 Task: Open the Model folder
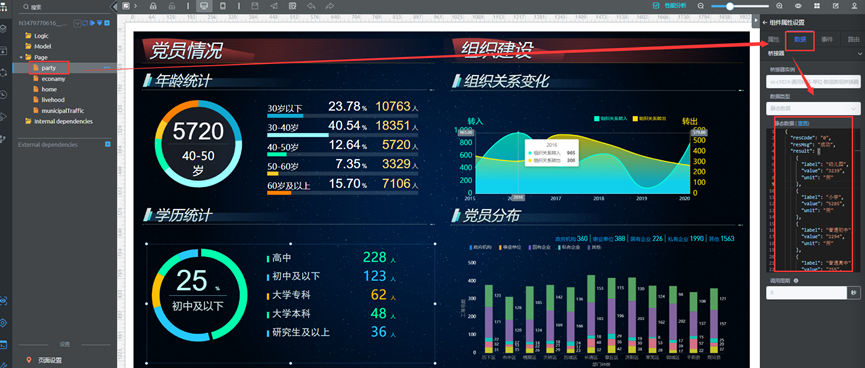point(42,46)
